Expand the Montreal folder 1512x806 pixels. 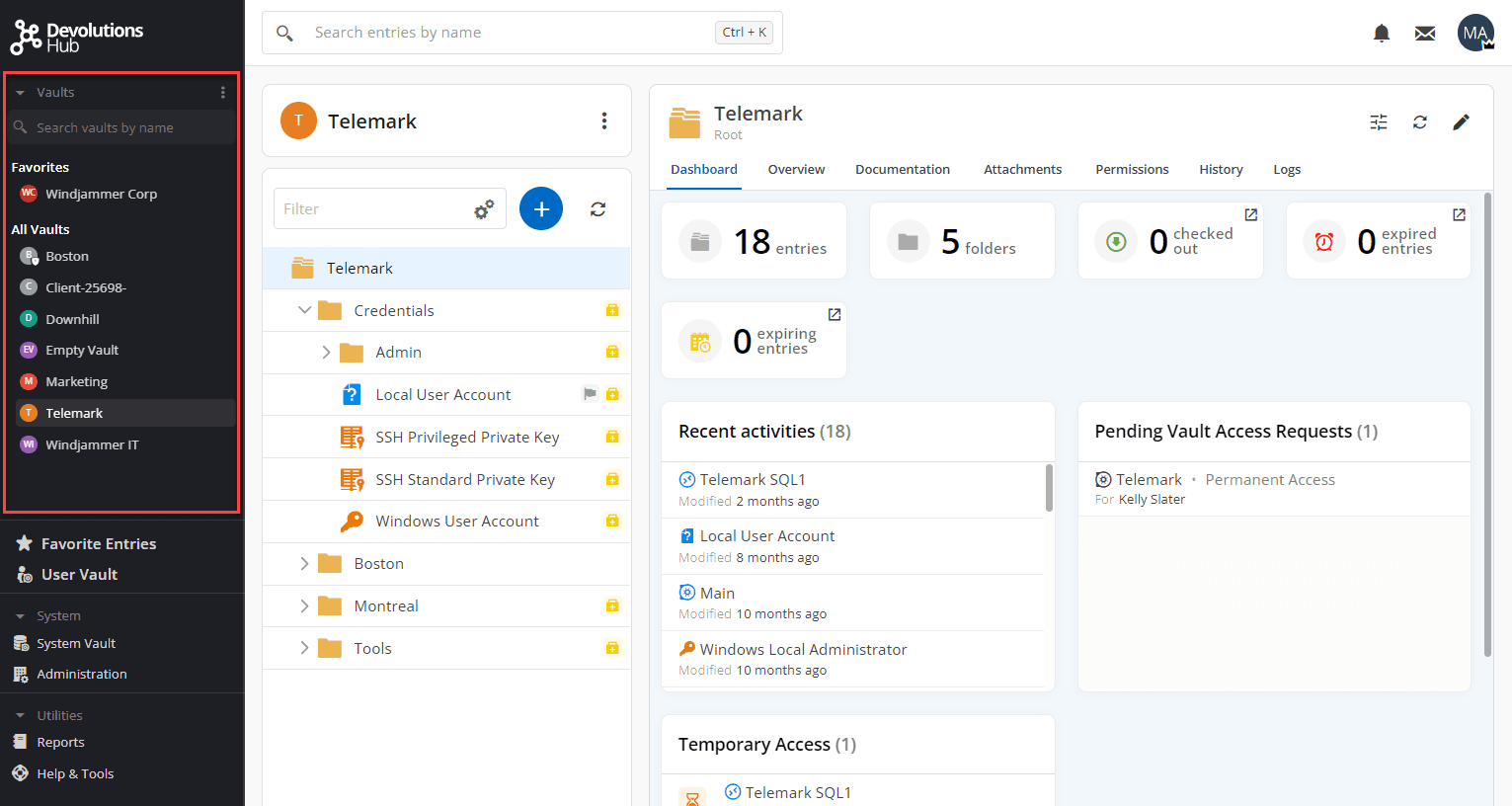304,606
